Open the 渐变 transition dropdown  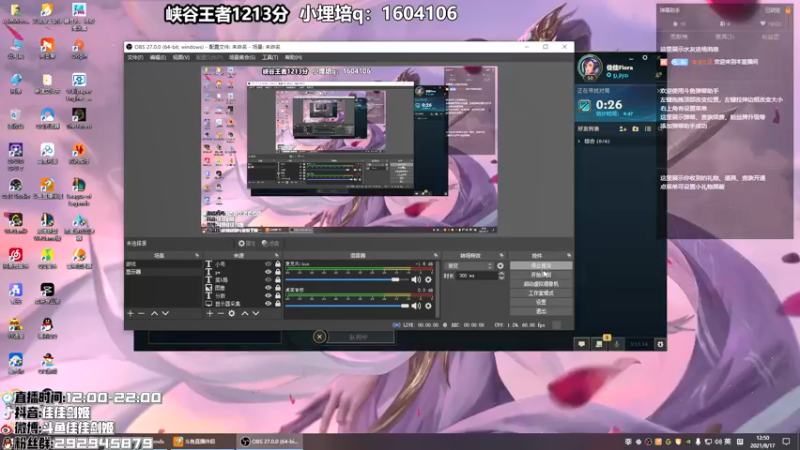click(x=469, y=266)
